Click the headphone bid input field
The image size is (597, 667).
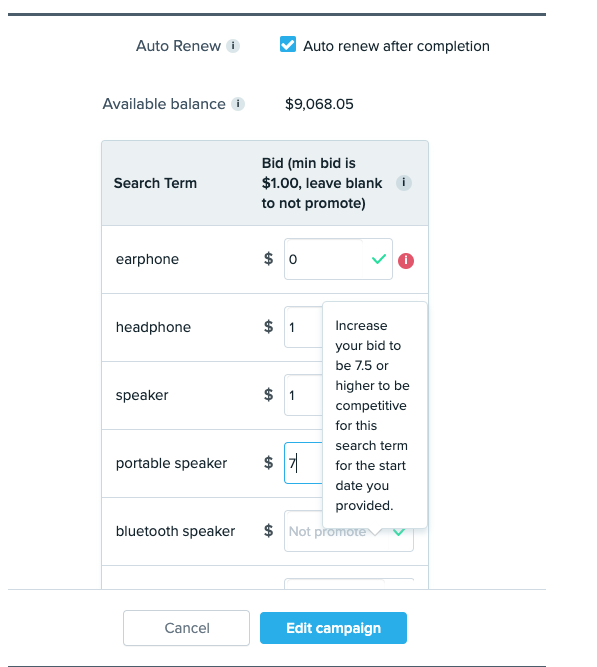[303, 327]
